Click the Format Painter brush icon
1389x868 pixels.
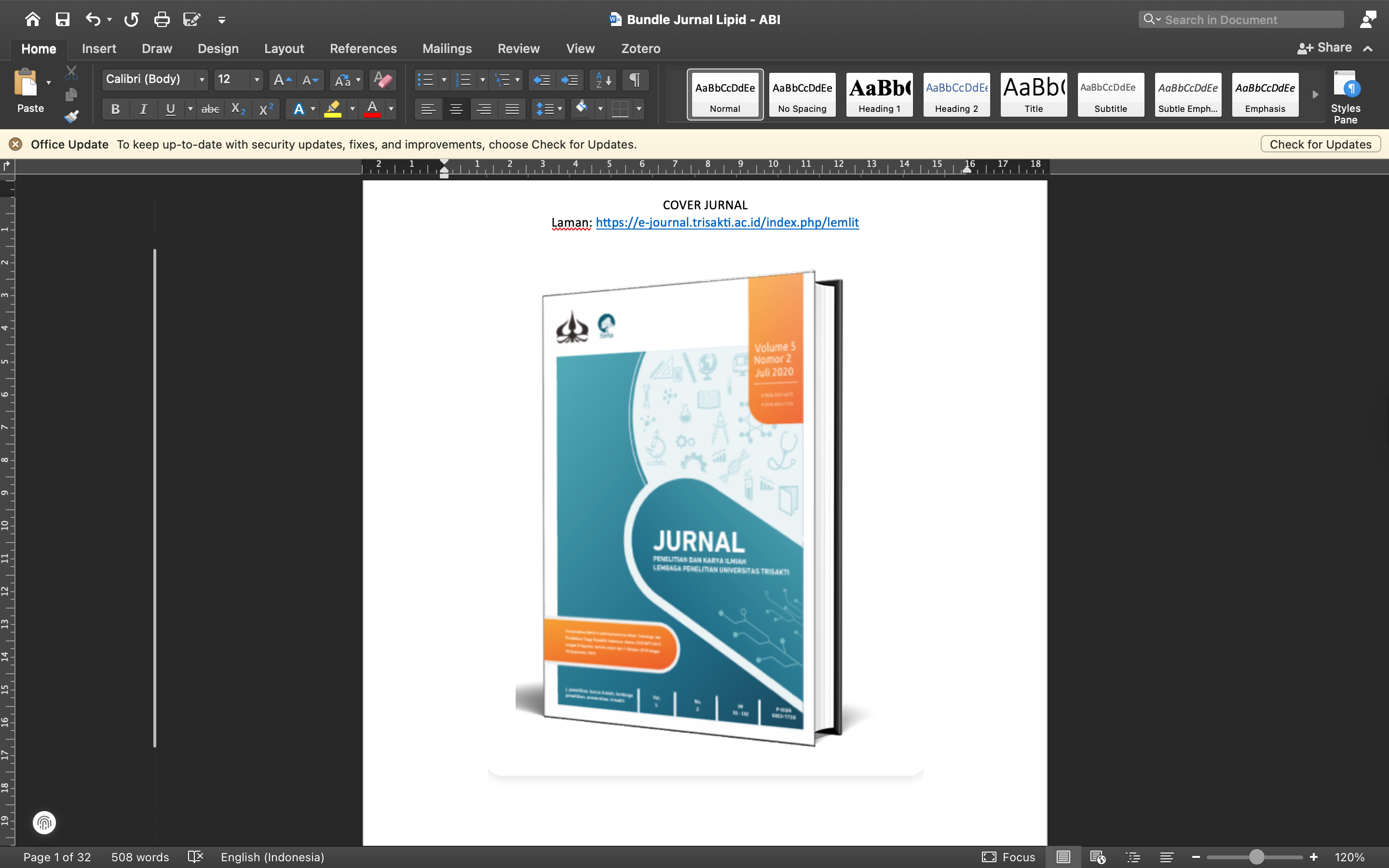71,117
